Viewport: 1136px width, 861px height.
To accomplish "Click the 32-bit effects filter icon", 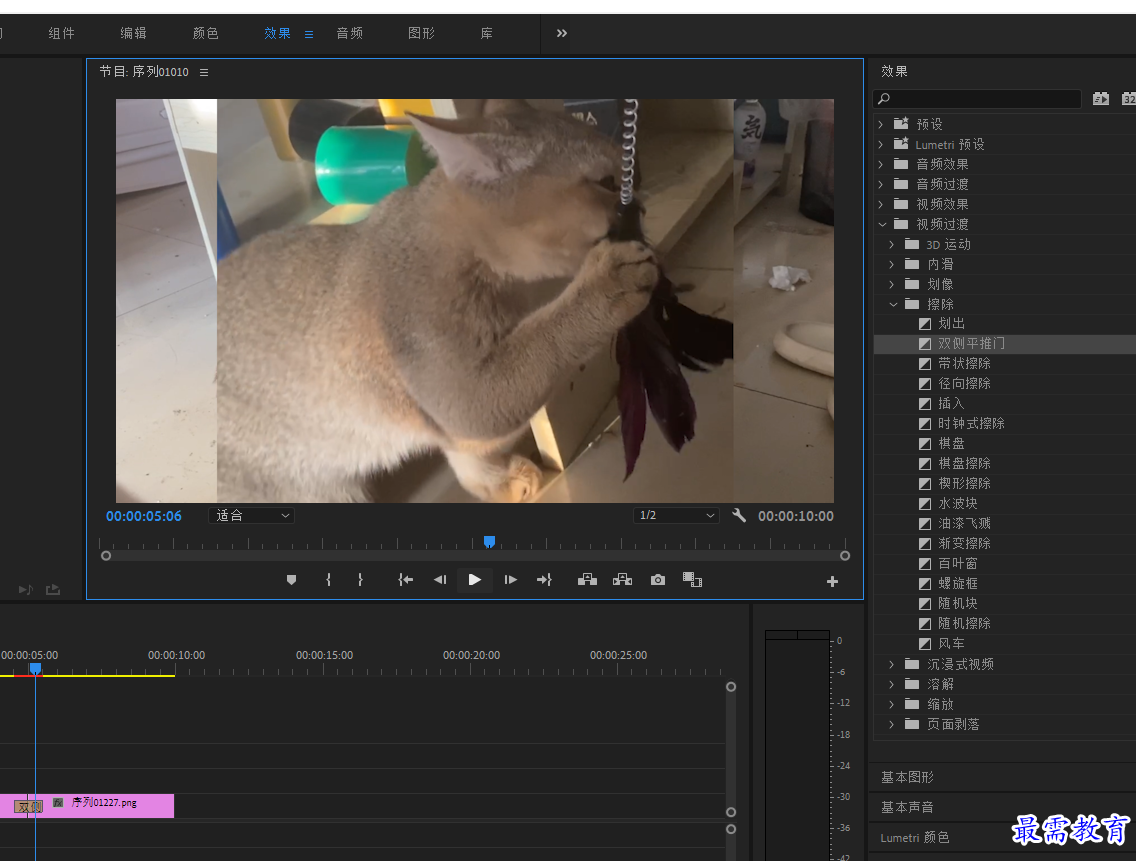I will [1129, 99].
